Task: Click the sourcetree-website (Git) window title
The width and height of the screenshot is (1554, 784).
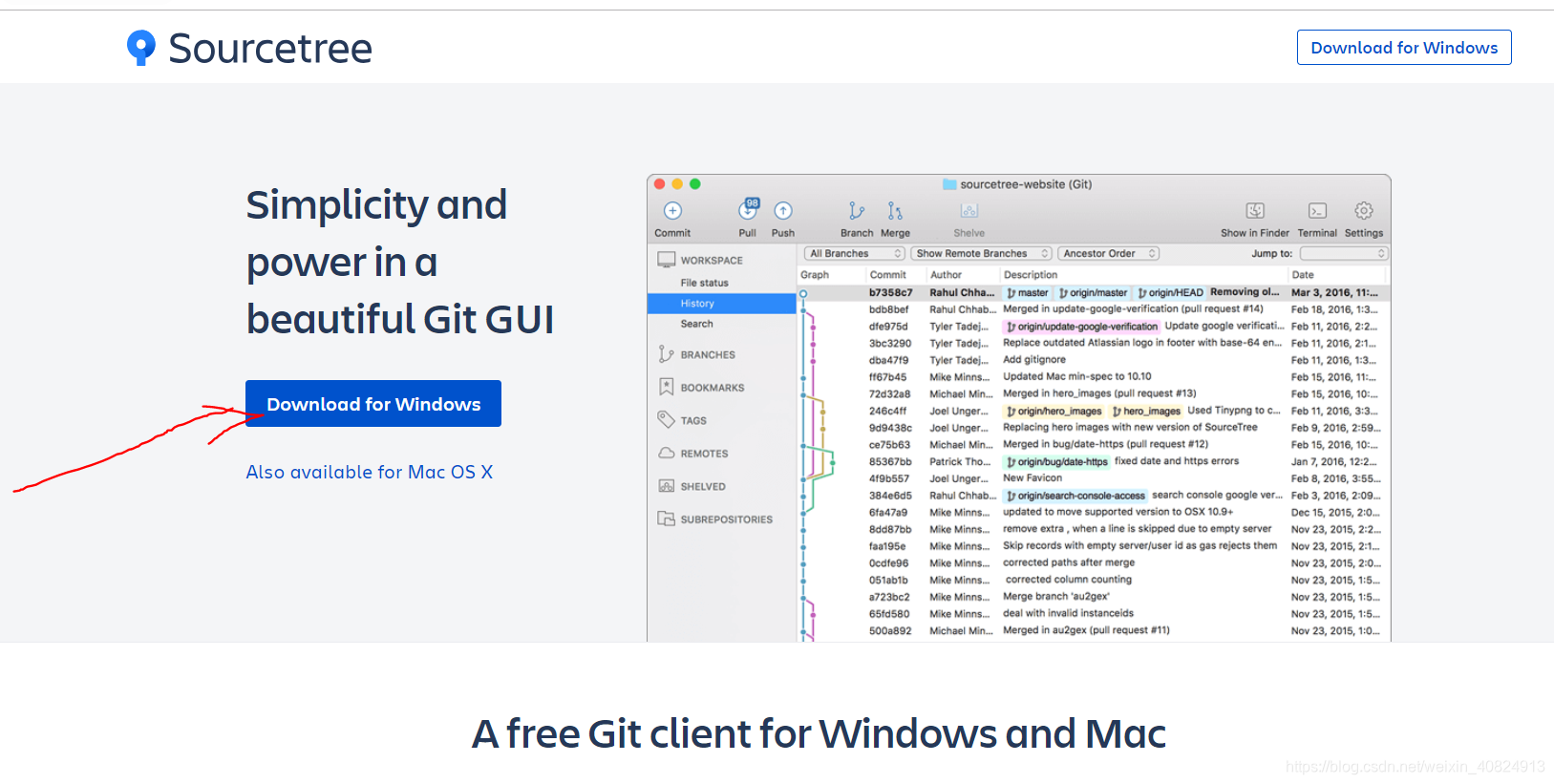Action: 1026,184
